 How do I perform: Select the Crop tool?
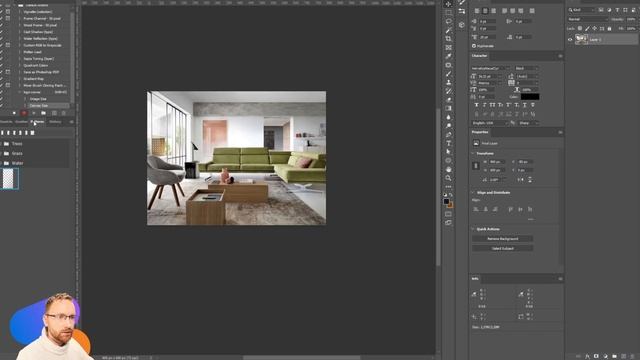pos(448,39)
